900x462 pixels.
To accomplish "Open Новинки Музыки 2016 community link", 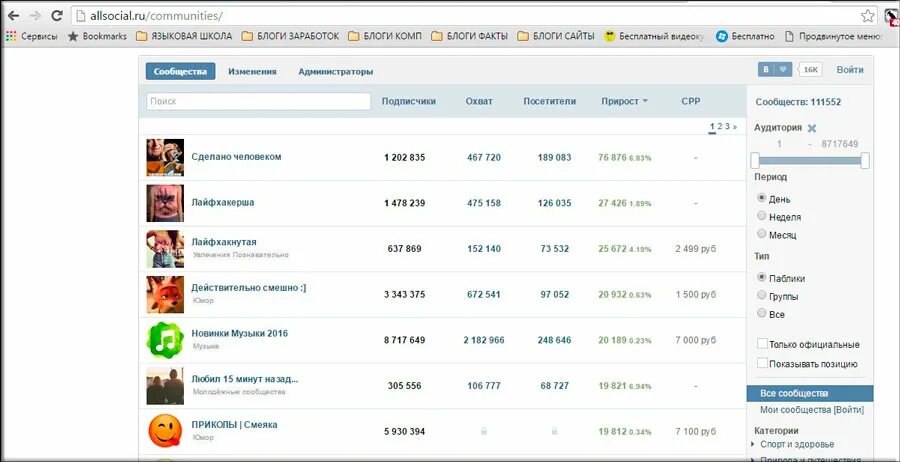I will [x=240, y=333].
